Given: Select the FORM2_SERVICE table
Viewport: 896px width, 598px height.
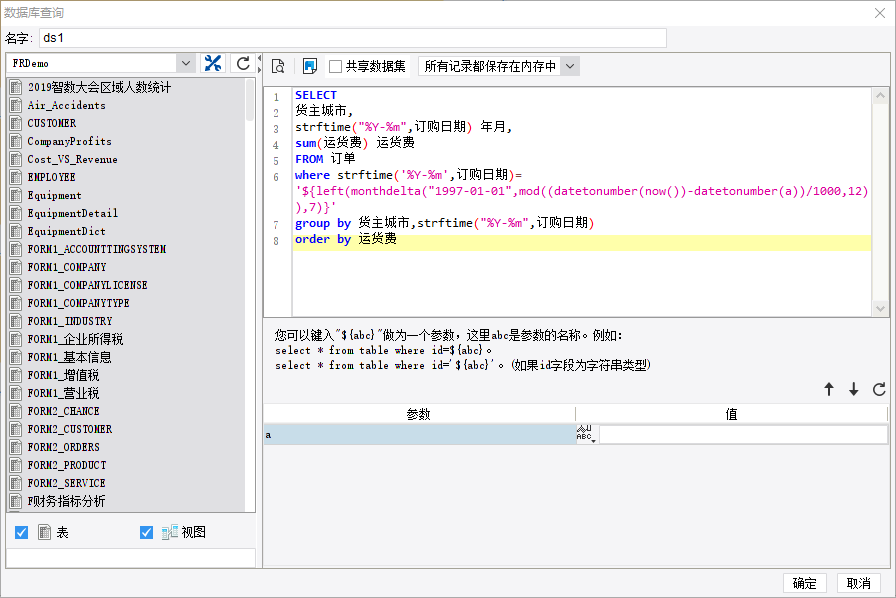Looking at the screenshot, I should pos(66,483).
